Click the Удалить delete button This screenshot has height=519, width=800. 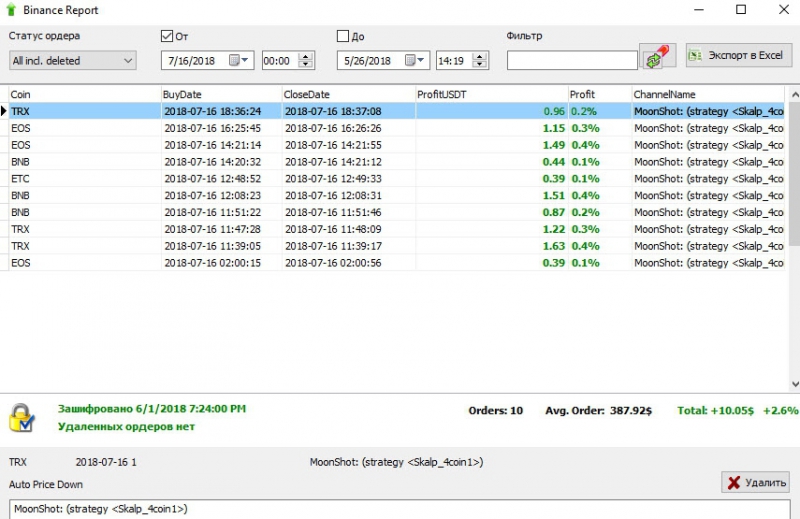tap(756, 482)
